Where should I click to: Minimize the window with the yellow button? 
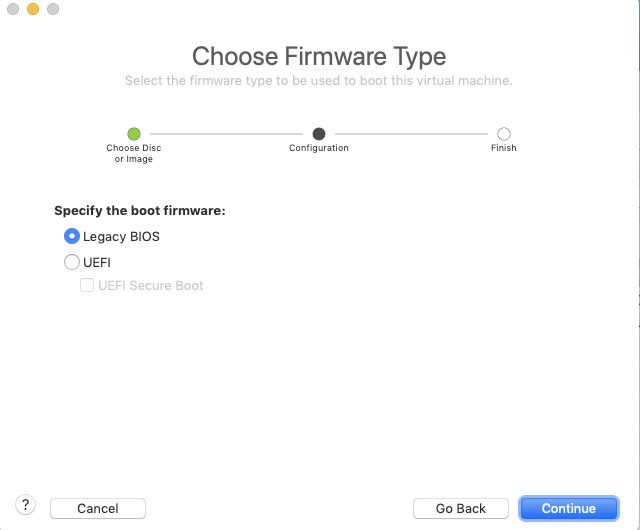33,9
